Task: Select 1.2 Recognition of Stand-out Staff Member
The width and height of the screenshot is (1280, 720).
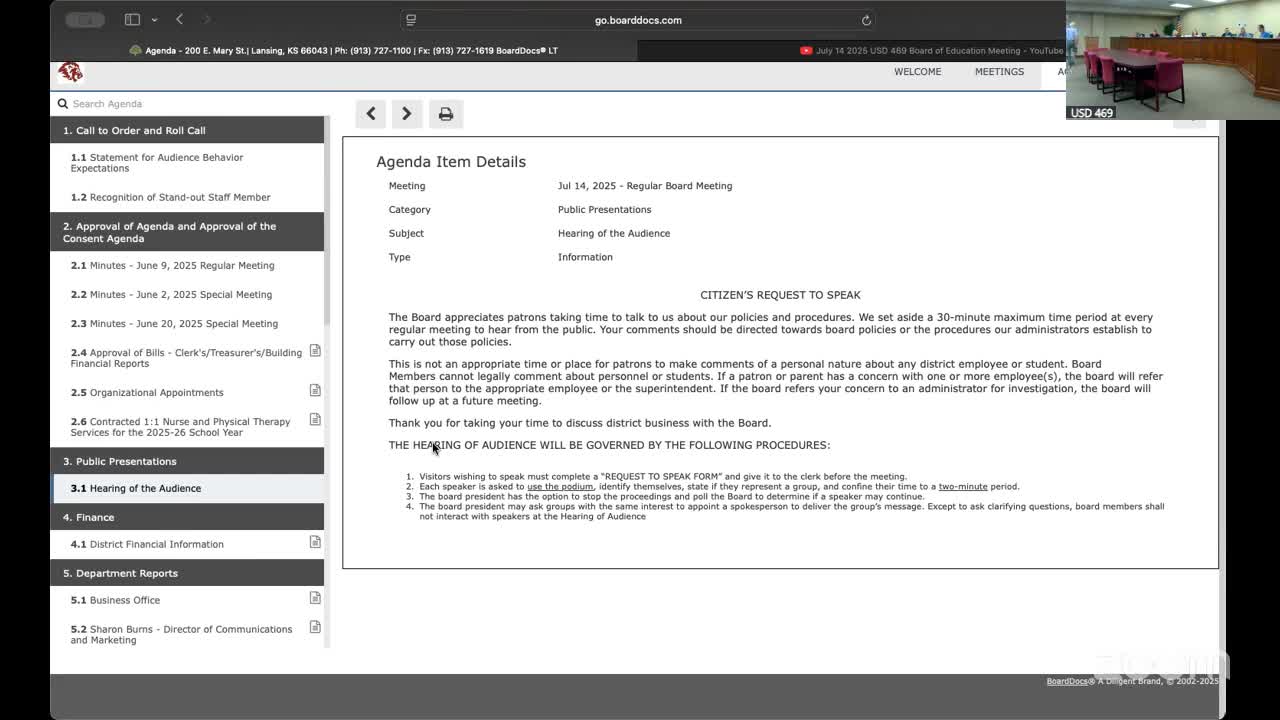Action: tap(188, 197)
